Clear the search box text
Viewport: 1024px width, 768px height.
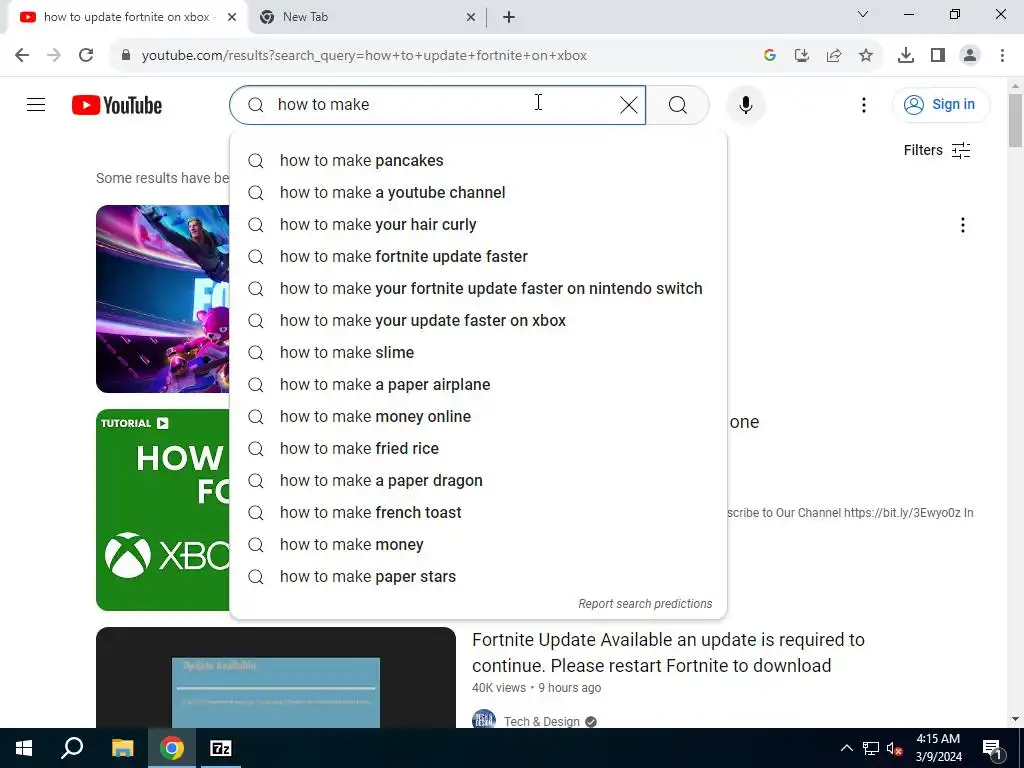(x=628, y=104)
